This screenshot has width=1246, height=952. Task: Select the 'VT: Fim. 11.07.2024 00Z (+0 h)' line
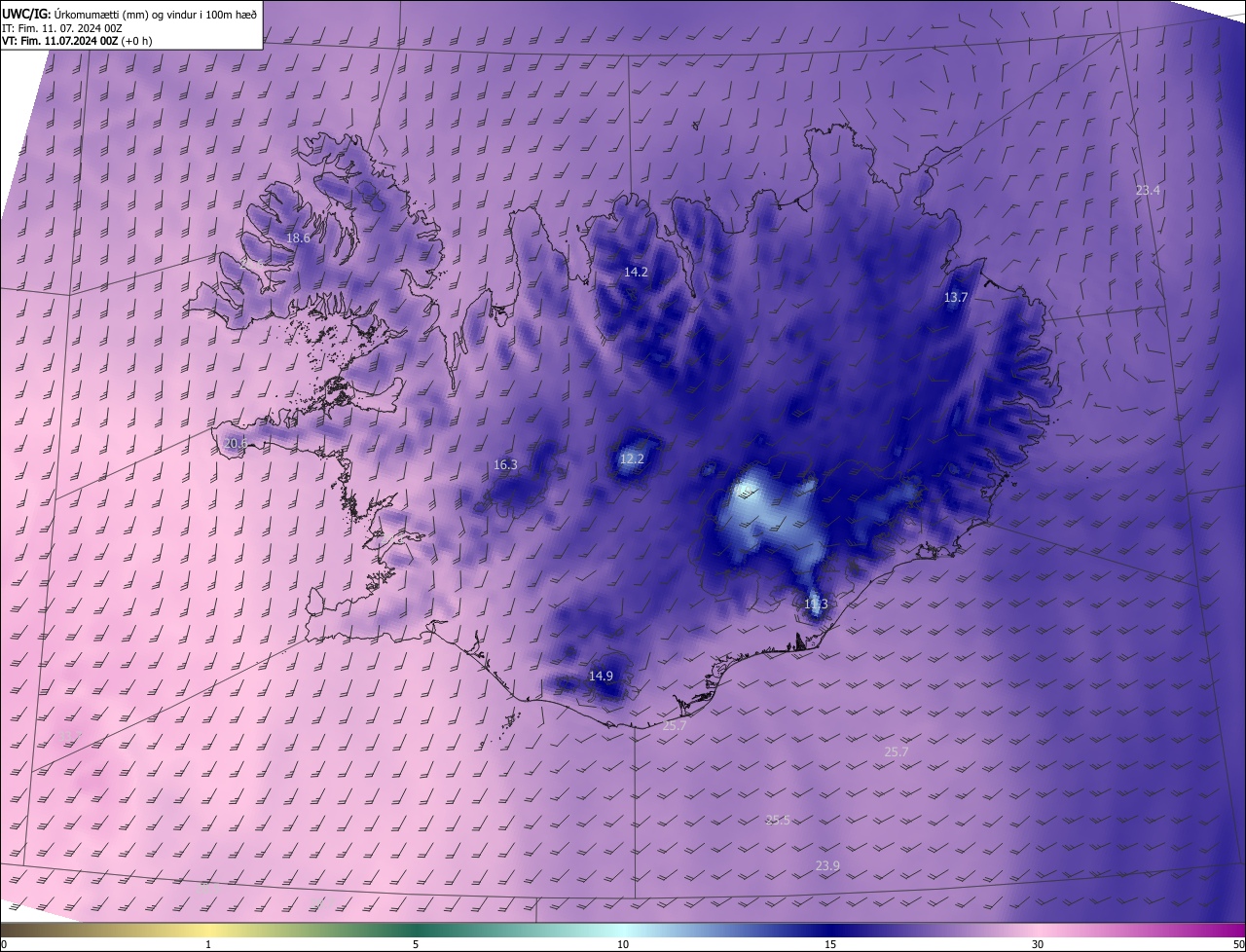[78, 41]
